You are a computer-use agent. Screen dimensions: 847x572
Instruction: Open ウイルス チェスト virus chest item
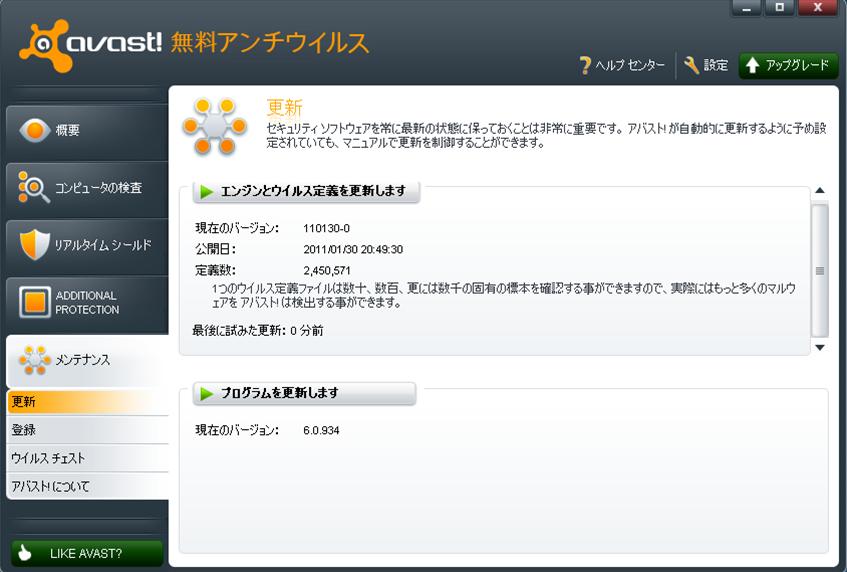(x=88, y=459)
